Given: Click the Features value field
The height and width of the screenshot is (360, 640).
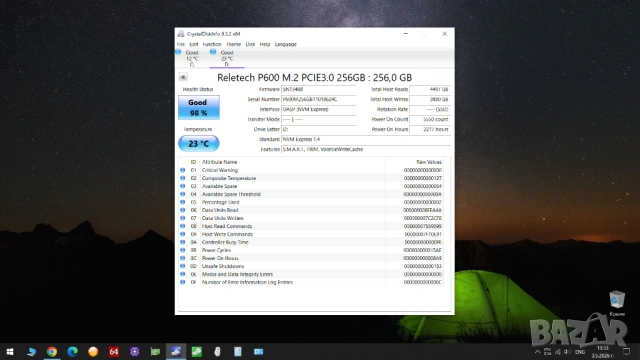Looking at the screenshot, I should coord(366,149).
